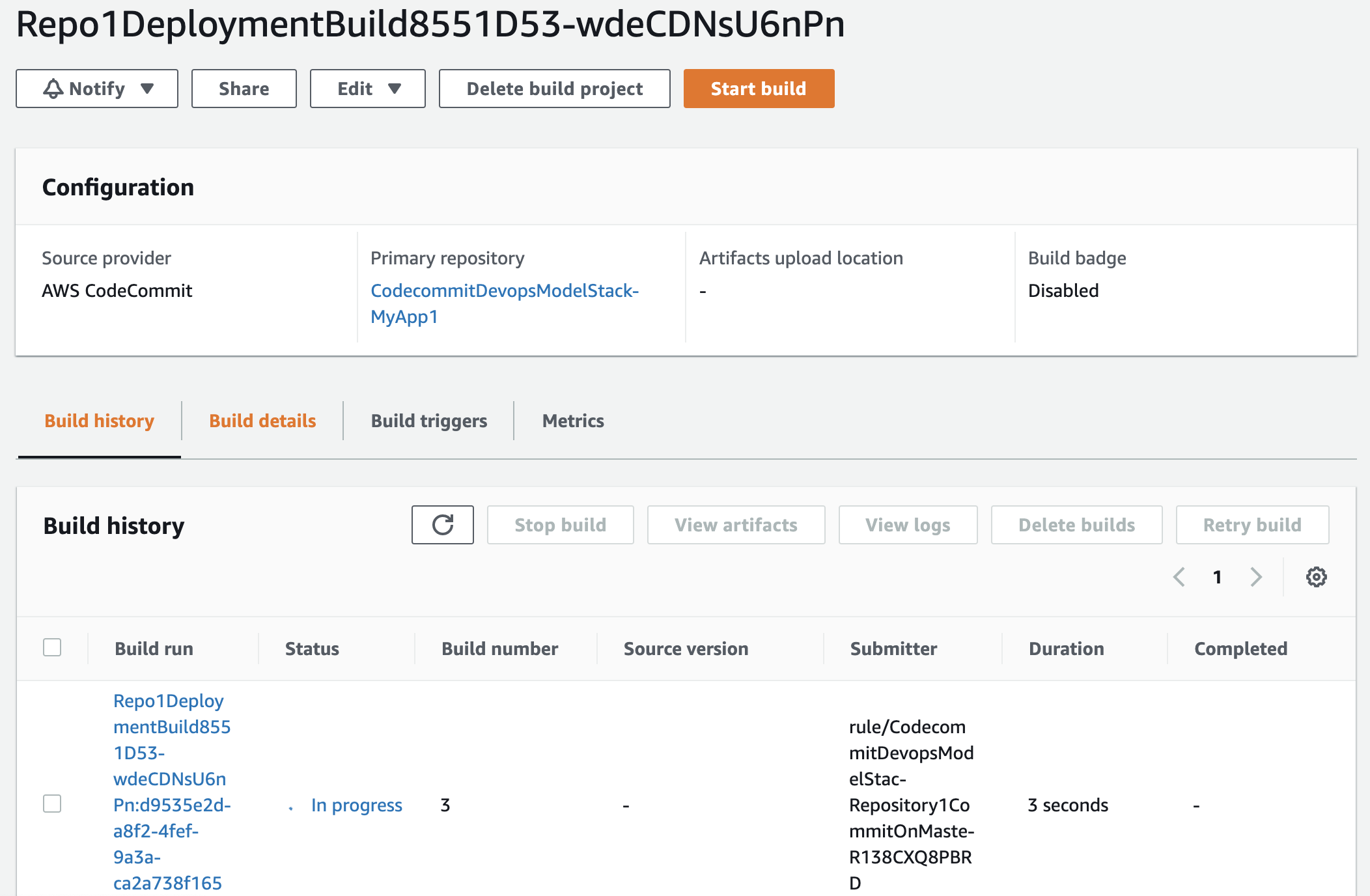Click page number 1 in pagination

coord(1217,577)
